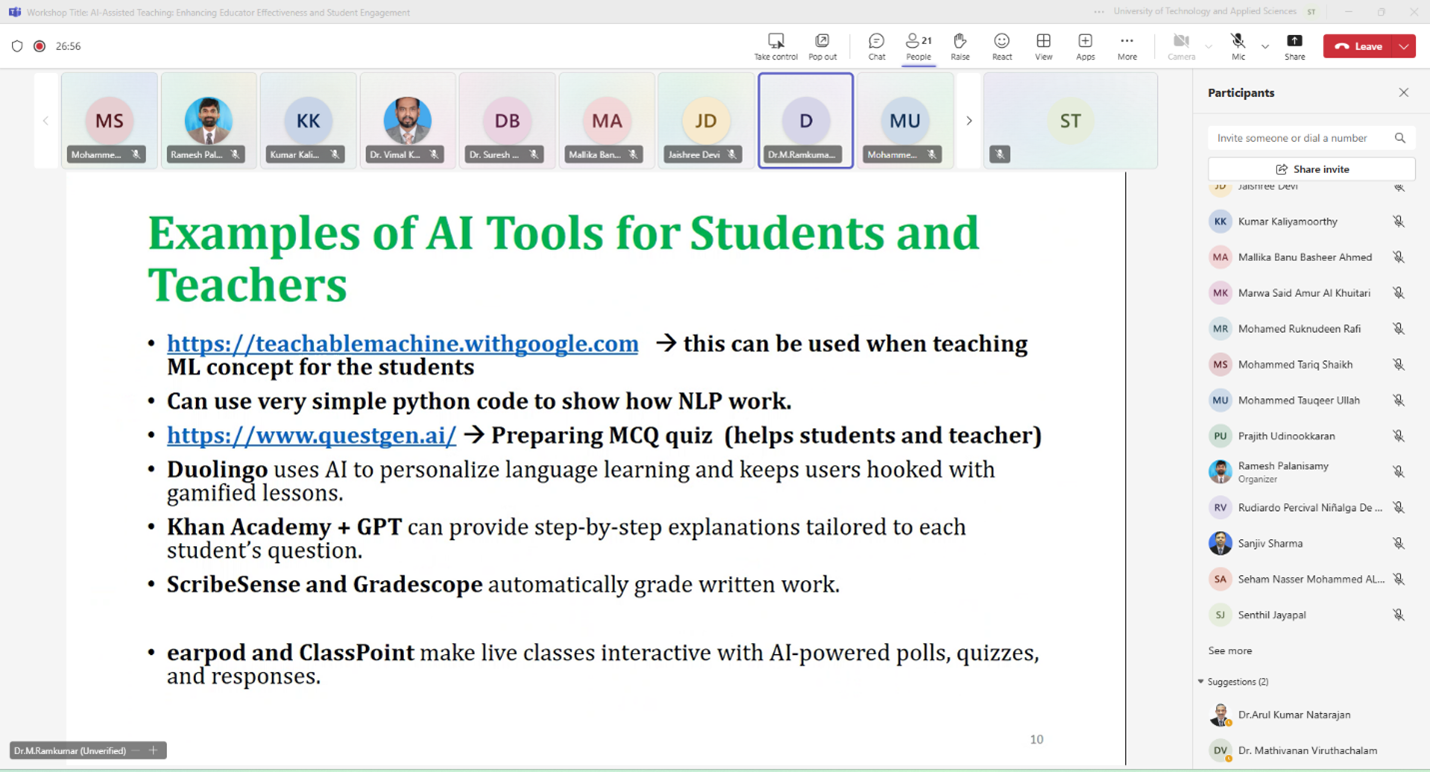Raise your hand in the meeting
Viewport: 1430px width, 772px height.
pos(960,46)
